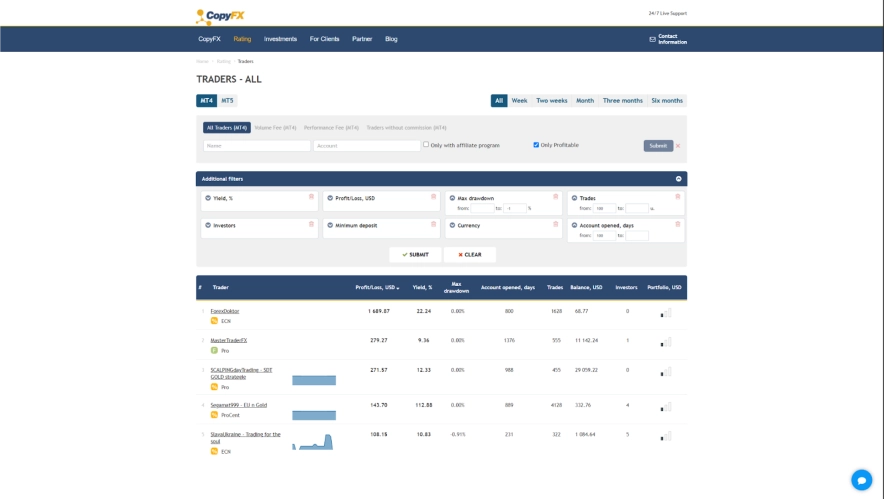Click the trader Name input field
Viewport: 884px width, 499px height.
pyautogui.click(x=257, y=146)
